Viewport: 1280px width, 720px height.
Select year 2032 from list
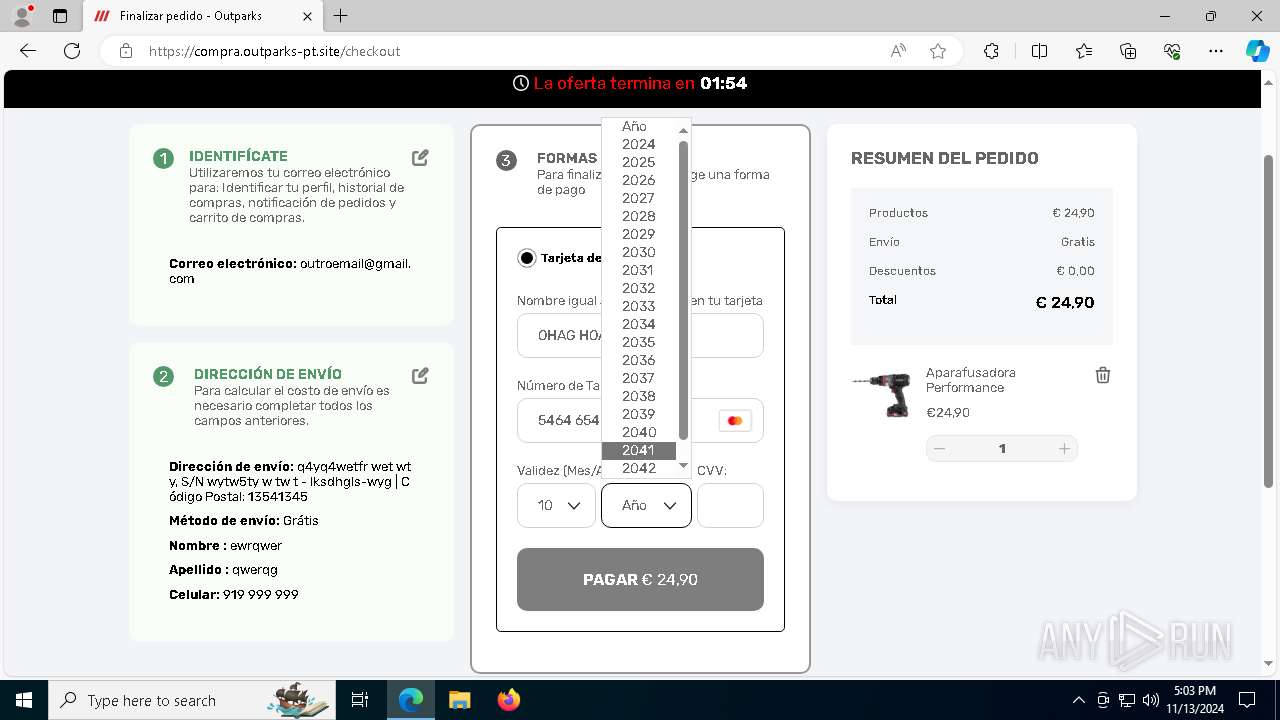(639, 288)
